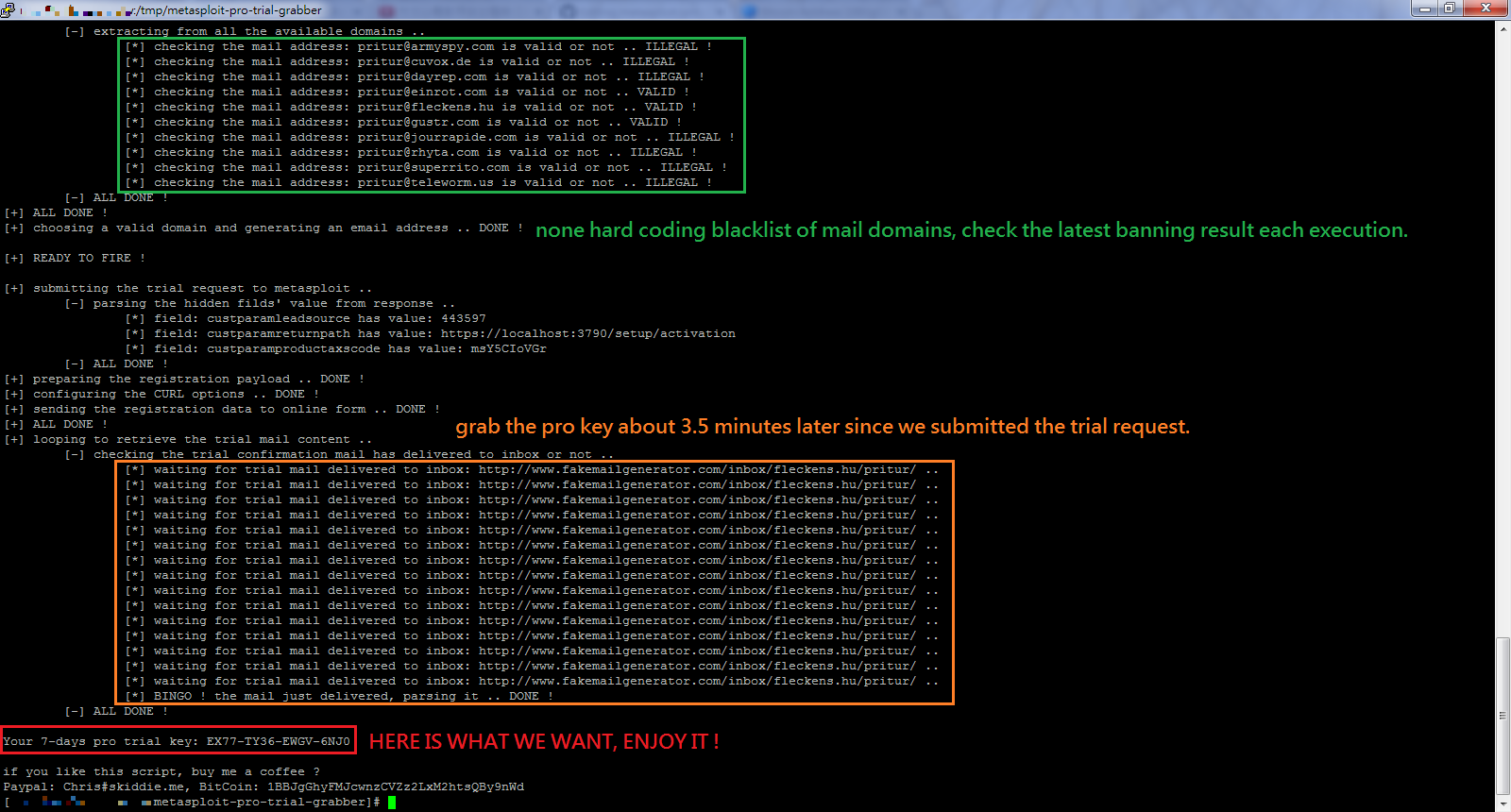Click the line checking pritur@rhyta.com
Viewport: 1511px width, 812px height.
click(x=411, y=152)
